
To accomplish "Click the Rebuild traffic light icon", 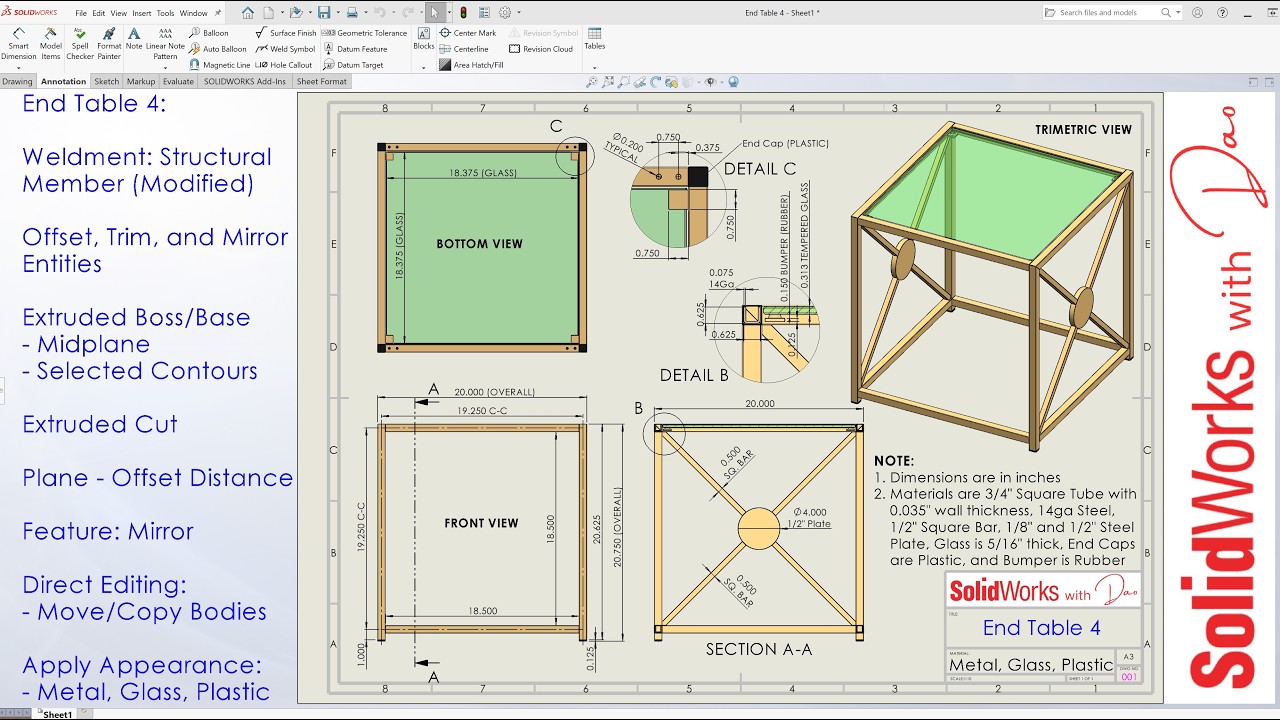I will pyautogui.click(x=463, y=13).
